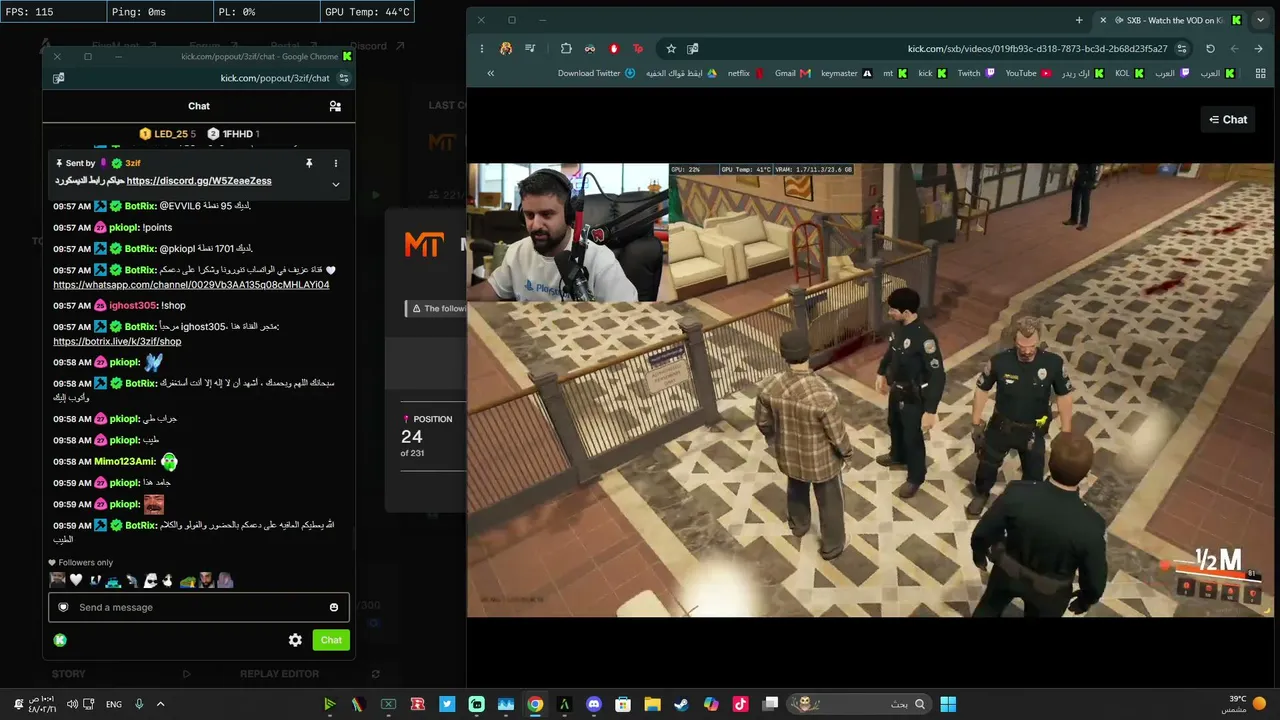Unpin the pinned message using the pin icon
Screen dimensions: 1280x720
click(309, 163)
